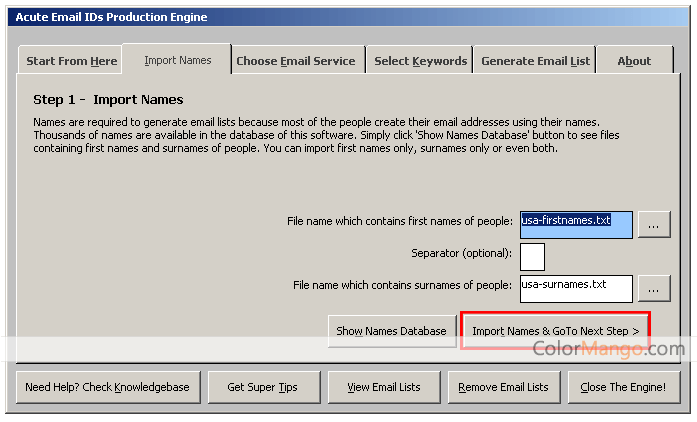Hit the Close The Engine! button
Viewport: 697px width, 422px height.
coord(623,387)
